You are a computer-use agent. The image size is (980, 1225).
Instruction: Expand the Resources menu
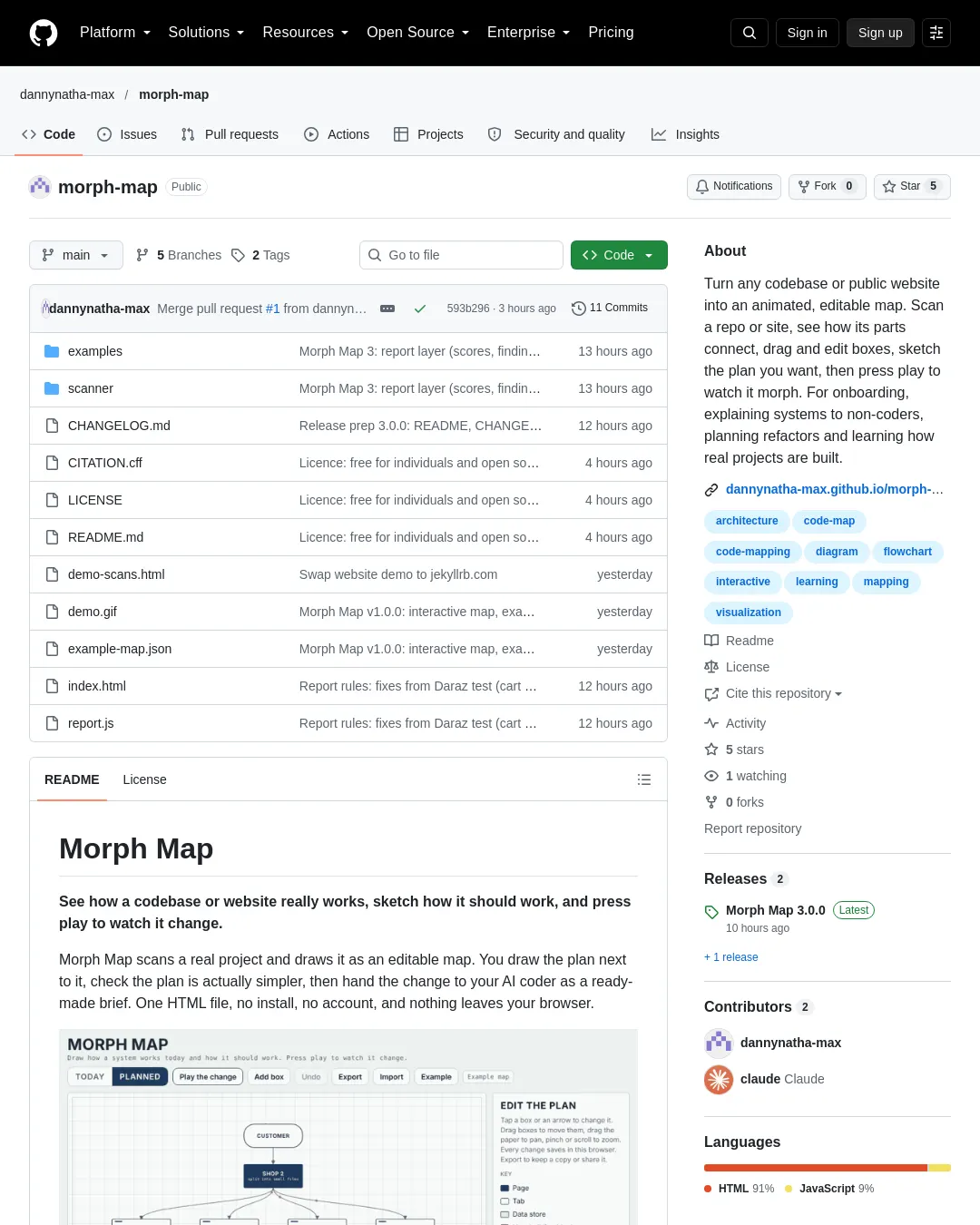click(305, 33)
